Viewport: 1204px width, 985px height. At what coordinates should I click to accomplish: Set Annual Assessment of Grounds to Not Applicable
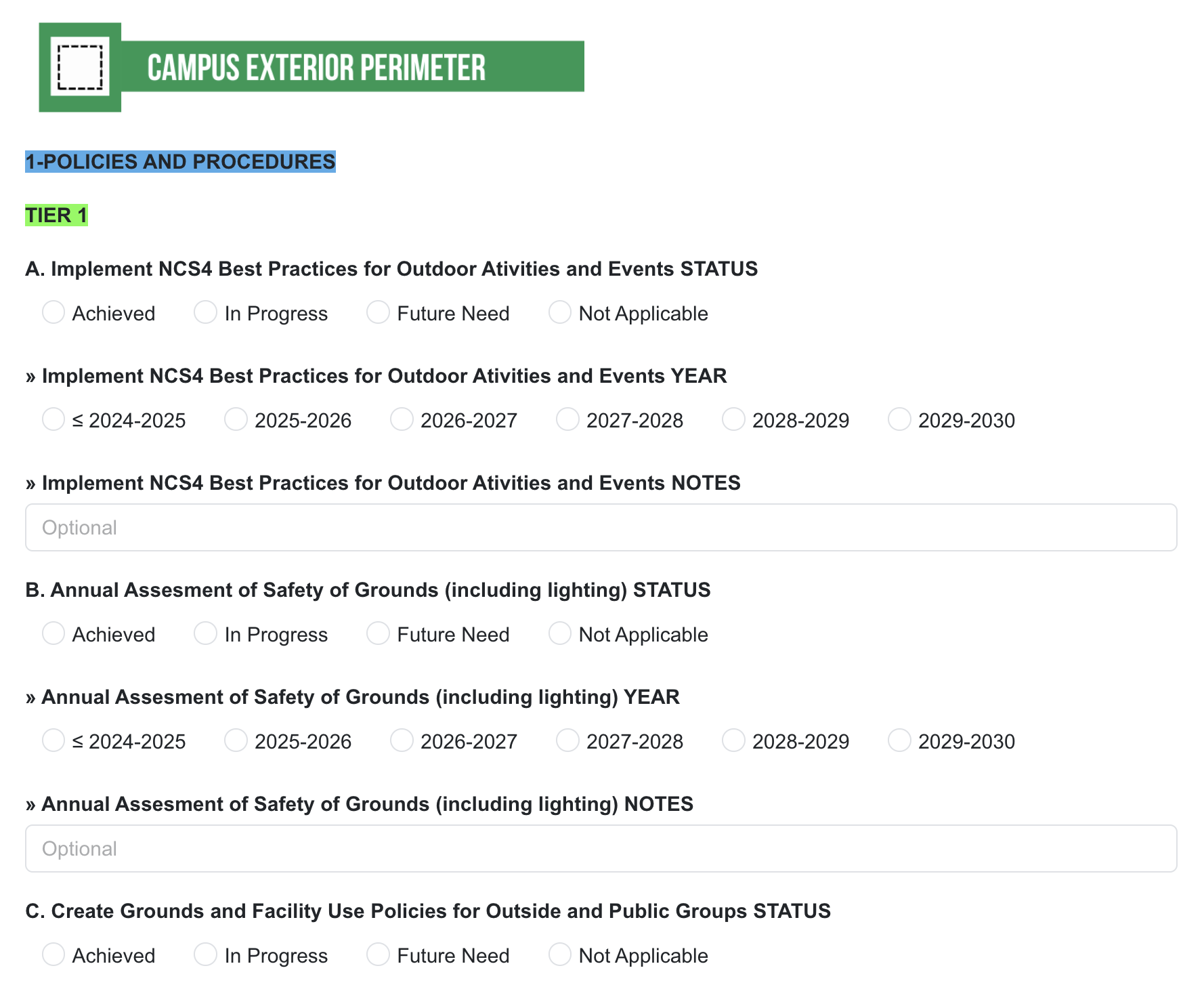(559, 633)
